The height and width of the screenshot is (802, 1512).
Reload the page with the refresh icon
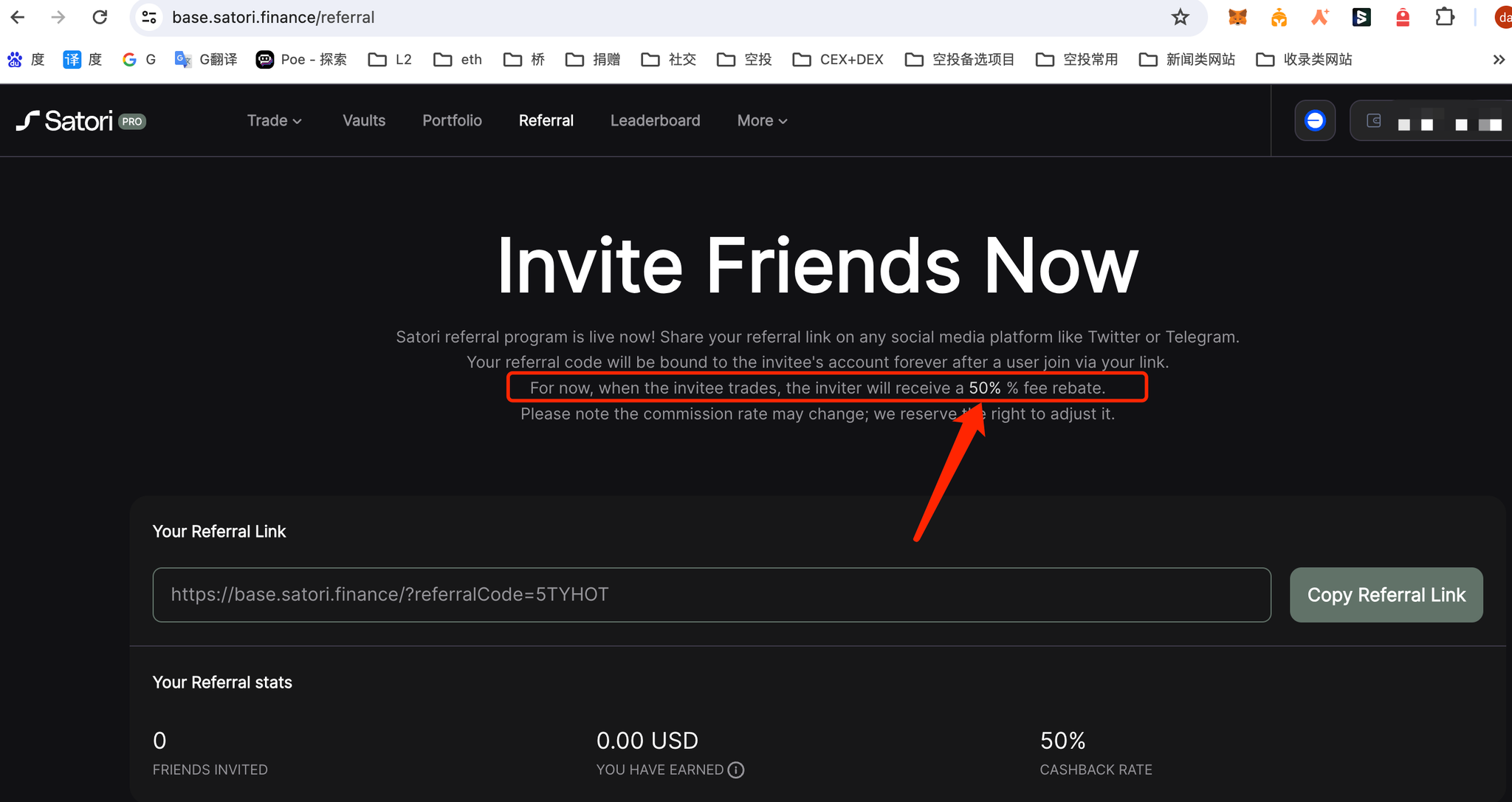[100, 17]
